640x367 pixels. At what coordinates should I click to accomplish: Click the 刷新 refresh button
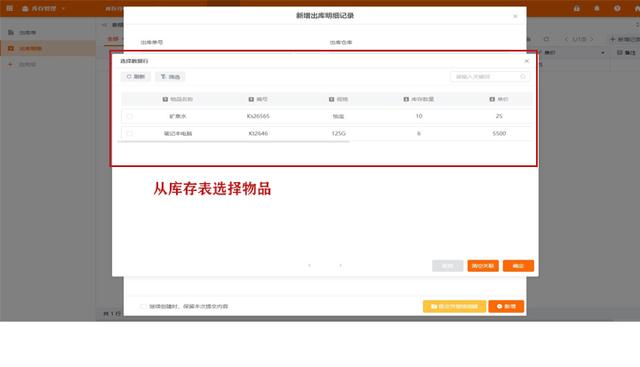pyautogui.click(x=136, y=77)
